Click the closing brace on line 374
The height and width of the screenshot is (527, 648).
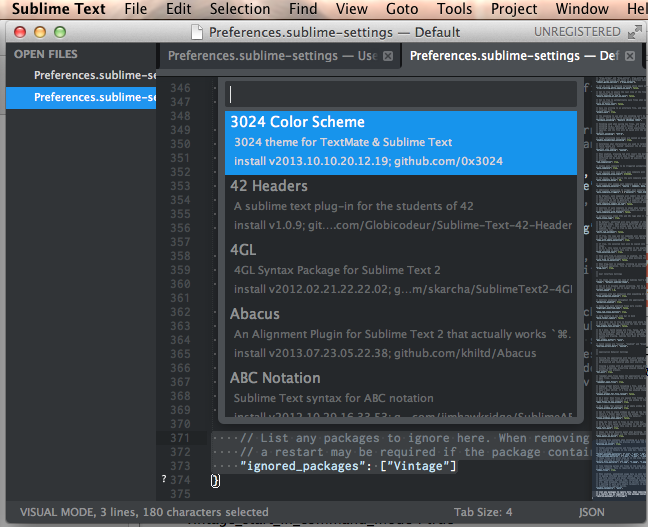[x=215, y=480]
